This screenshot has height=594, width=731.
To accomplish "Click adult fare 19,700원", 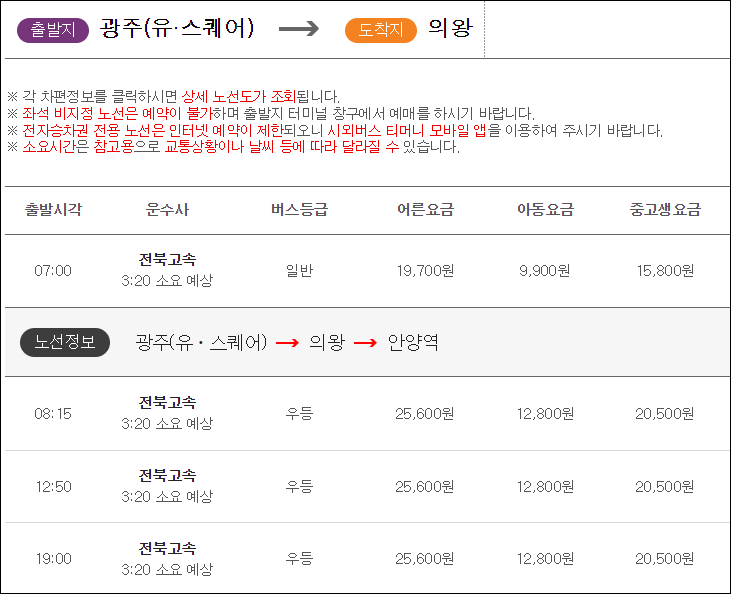I will 425,270.
